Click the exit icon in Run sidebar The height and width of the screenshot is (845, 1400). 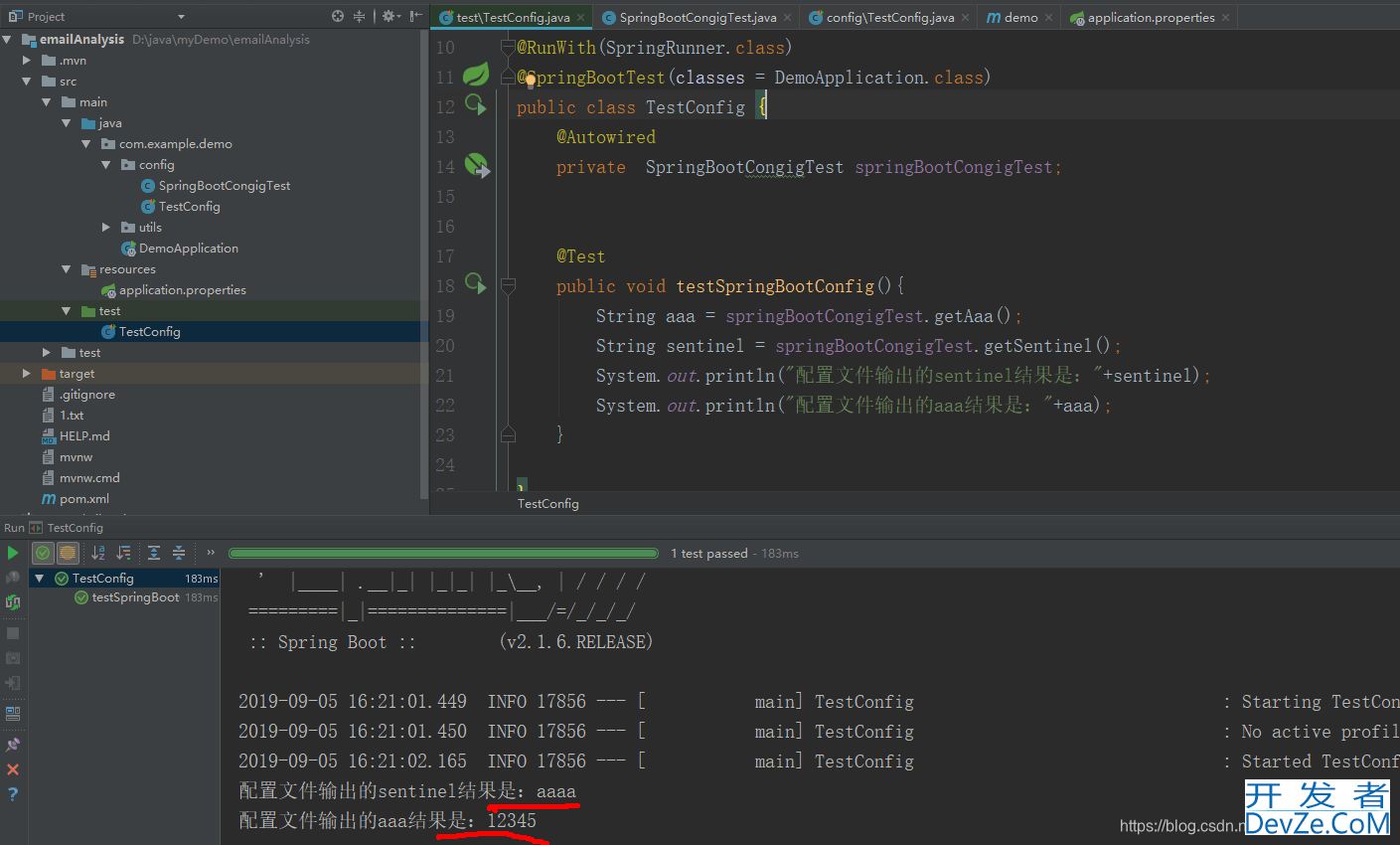12,683
